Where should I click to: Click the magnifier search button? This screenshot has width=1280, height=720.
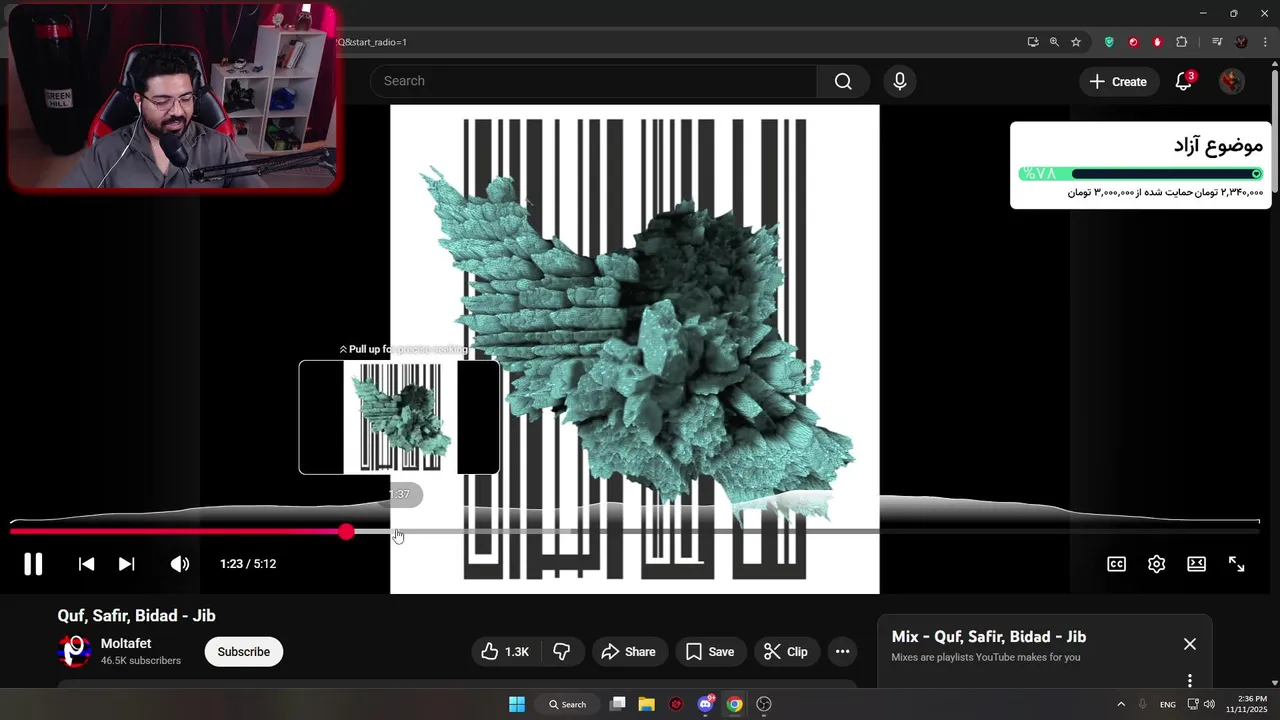844,81
